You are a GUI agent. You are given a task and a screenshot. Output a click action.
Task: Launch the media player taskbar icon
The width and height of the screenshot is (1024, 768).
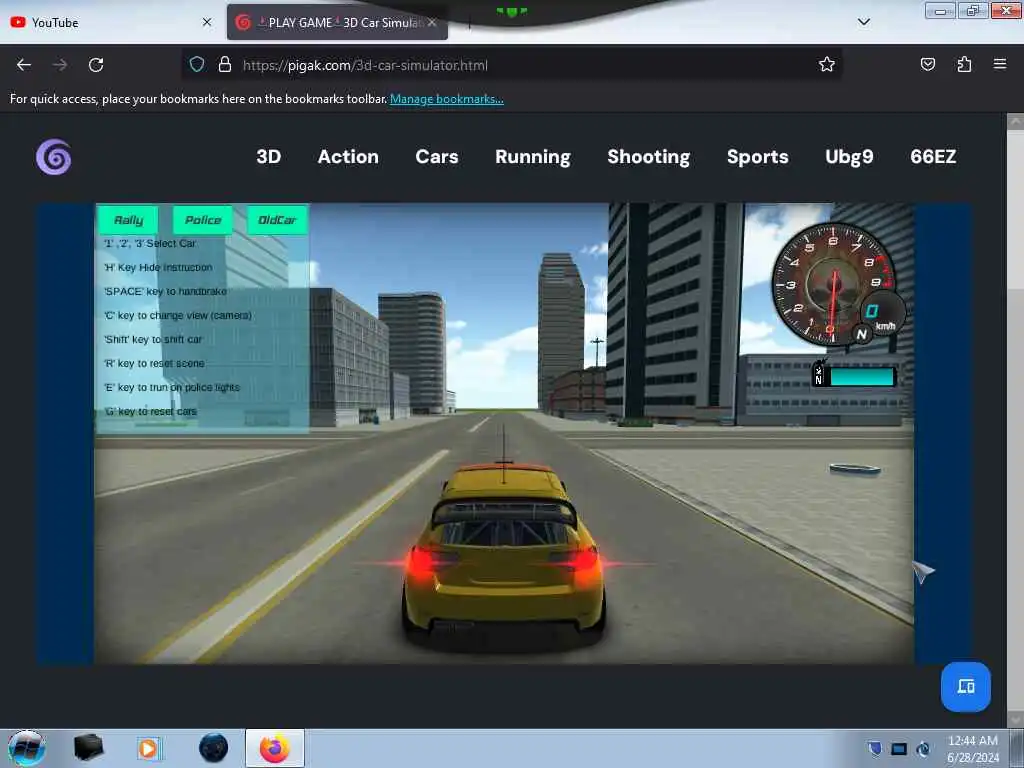[x=148, y=748]
